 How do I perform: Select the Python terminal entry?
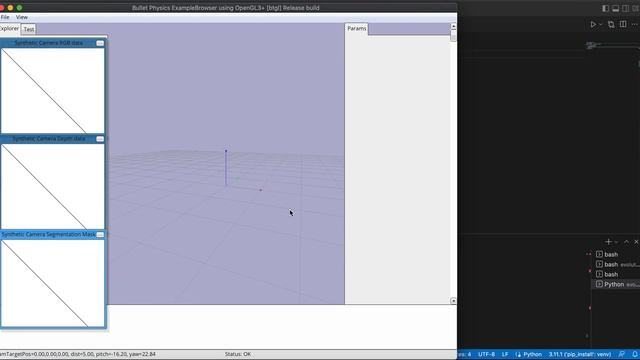pos(616,284)
